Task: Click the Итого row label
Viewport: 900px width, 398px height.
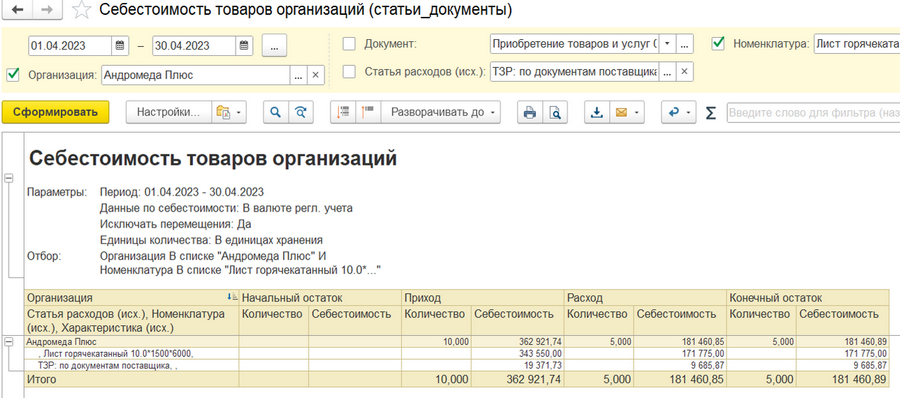Action: click(43, 379)
